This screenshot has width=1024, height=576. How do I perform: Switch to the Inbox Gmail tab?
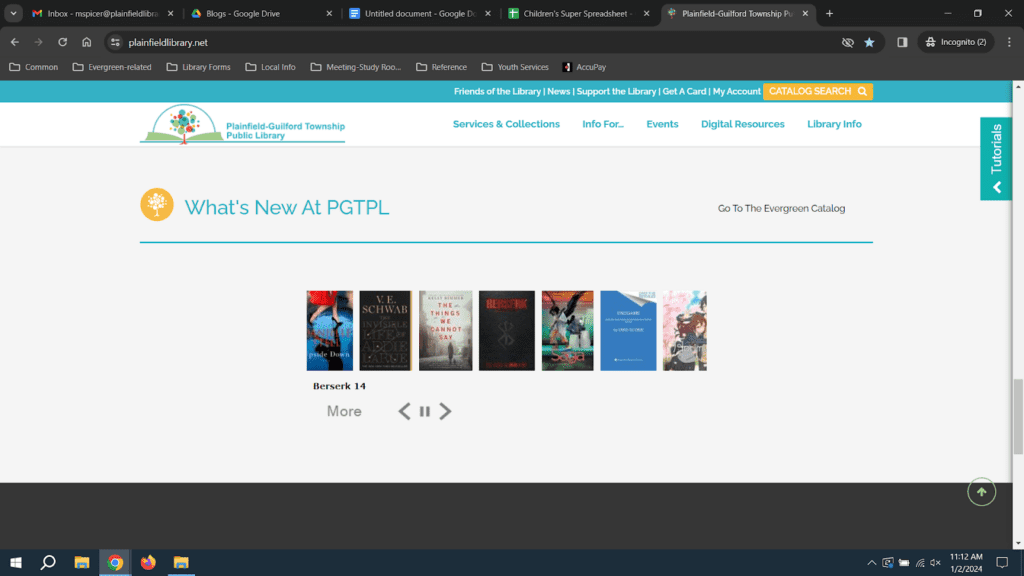click(96, 13)
